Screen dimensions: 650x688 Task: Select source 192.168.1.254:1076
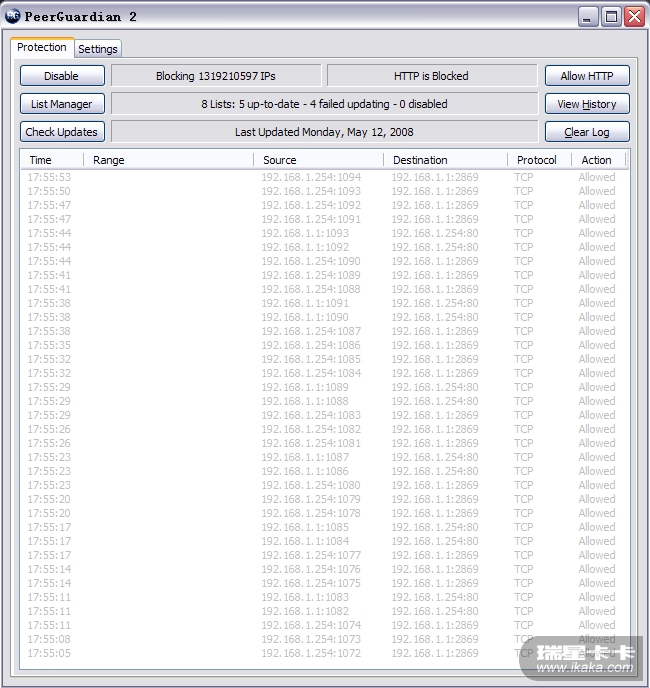(311, 570)
